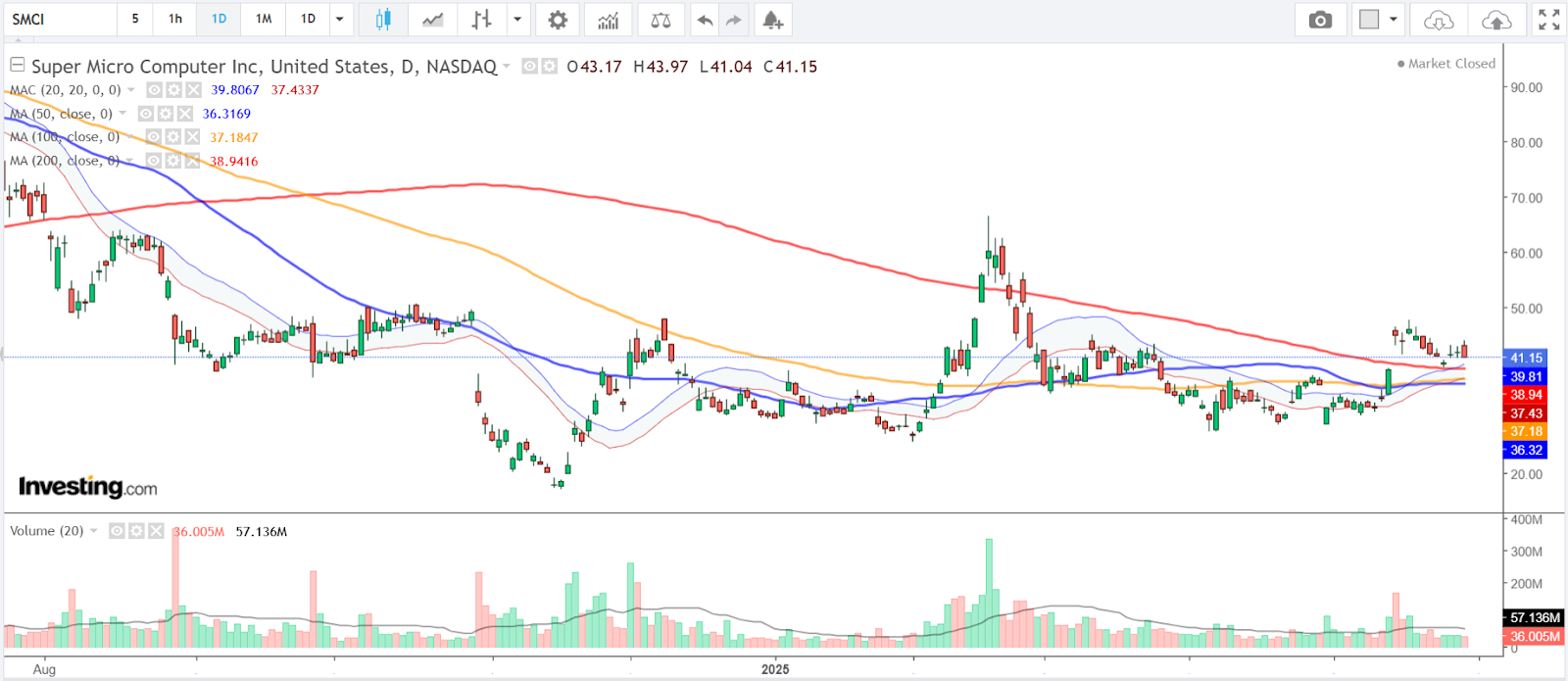The width and height of the screenshot is (1568, 681).
Task: Open the indicators menu icon
Action: tap(609, 20)
